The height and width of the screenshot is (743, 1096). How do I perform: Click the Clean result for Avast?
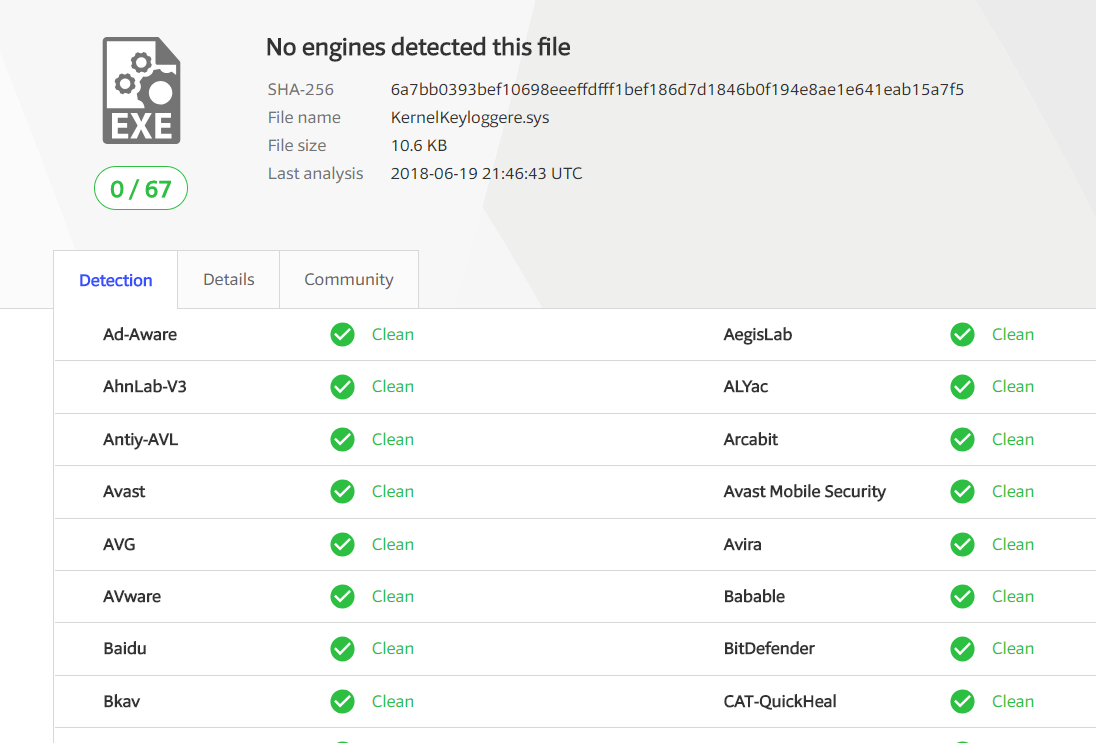point(393,491)
